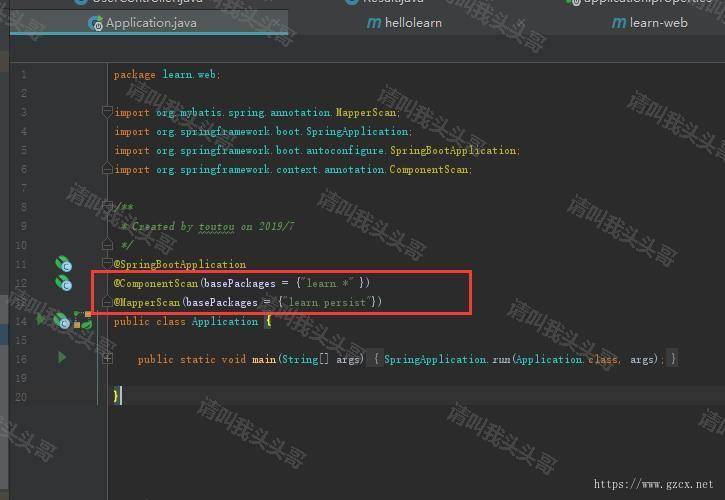Image resolution: width=725 pixels, height=500 pixels.
Task: Click line number 20 in the gutter
Action: click(x=21, y=396)
